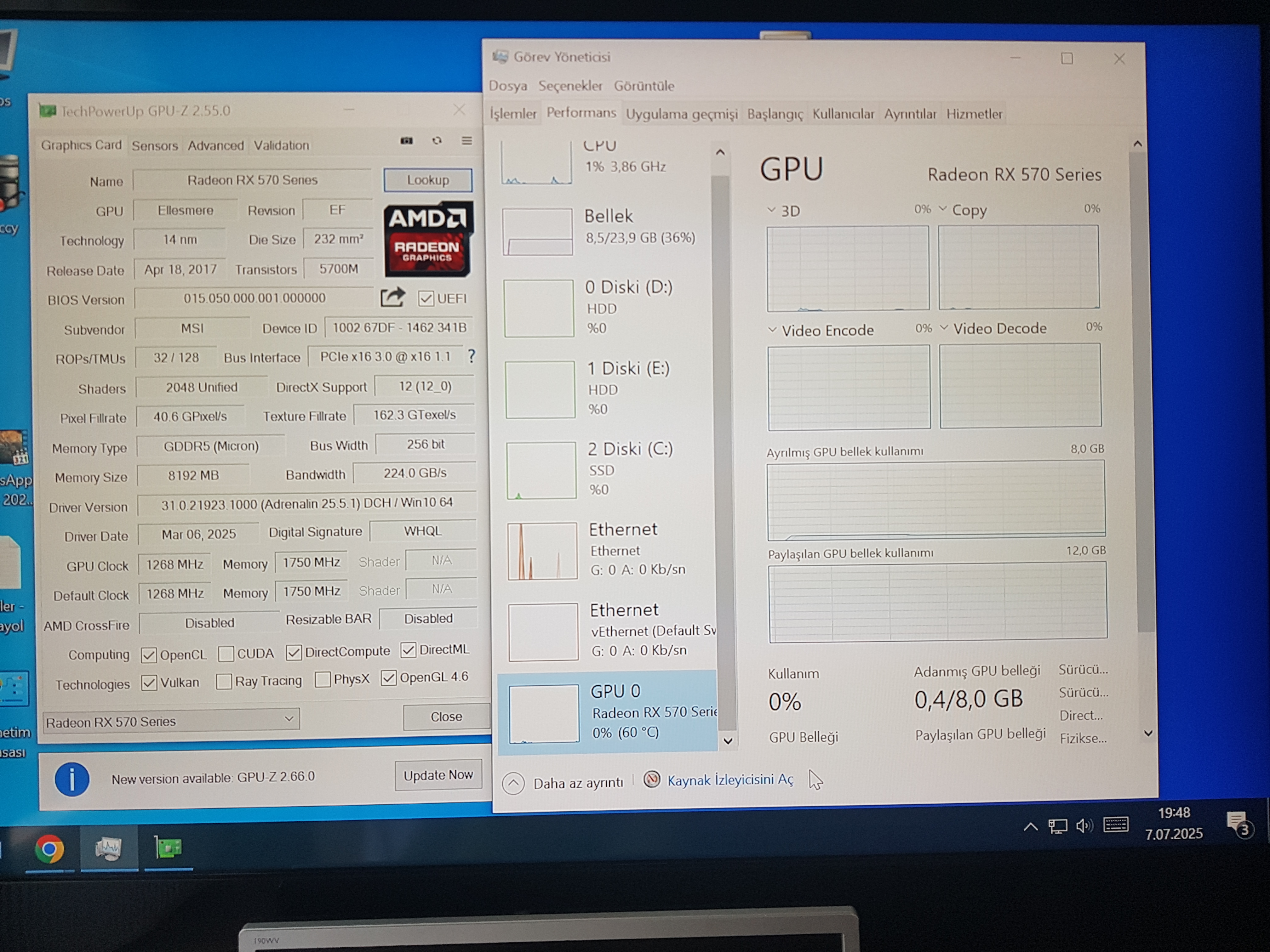The height and width of the screenshot is (952, 1270).
Task: Click volume speaker icon in tray
Action: tap(1084, 826)
